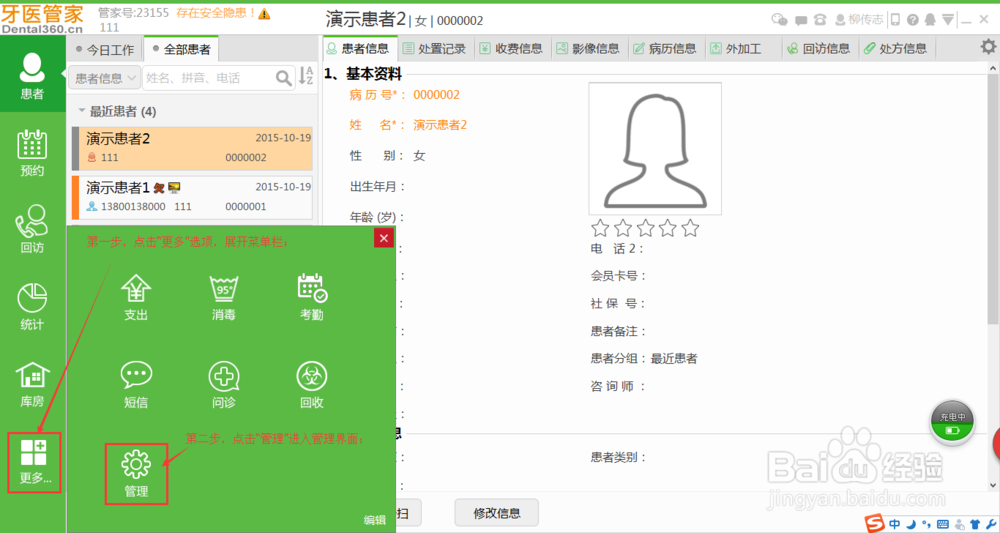Open the 管理 management gear item
Viewport: 1000px width, 533px height.
pyautogui.click(x=136, y=474)
